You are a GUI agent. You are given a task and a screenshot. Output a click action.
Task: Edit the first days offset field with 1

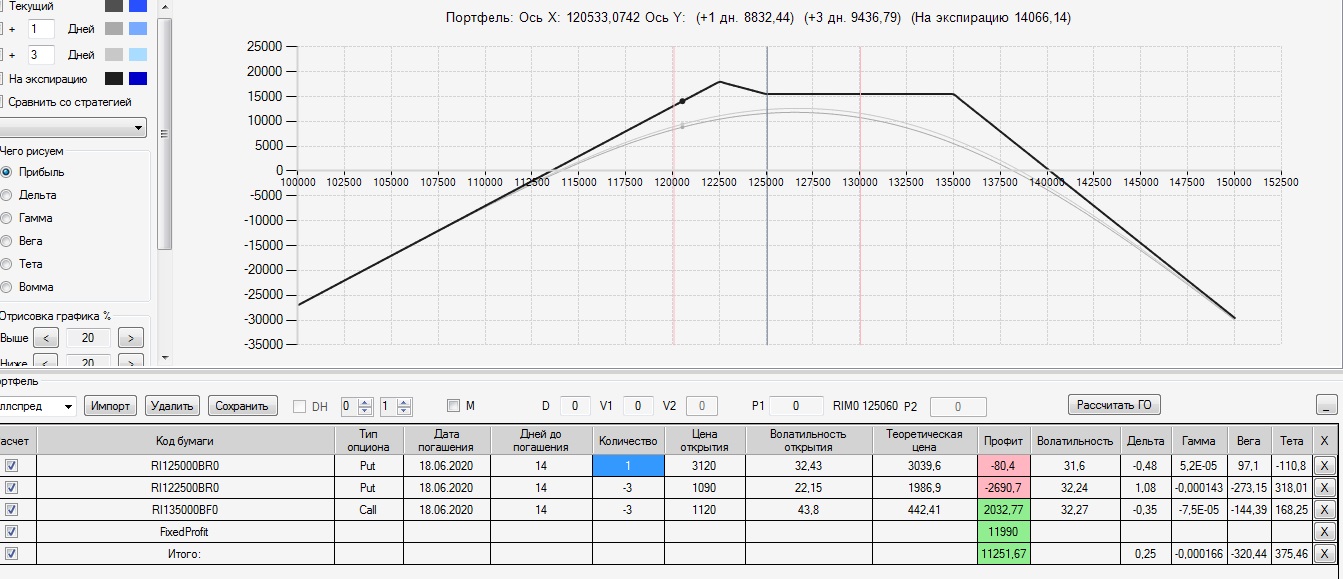(41, 29)
